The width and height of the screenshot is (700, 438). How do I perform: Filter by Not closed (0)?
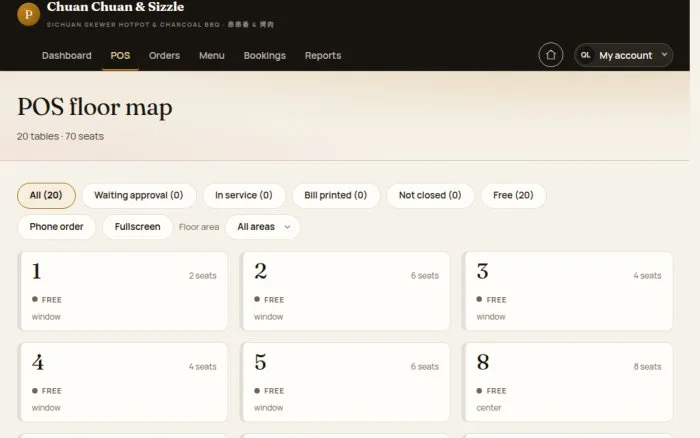point(430,195)
